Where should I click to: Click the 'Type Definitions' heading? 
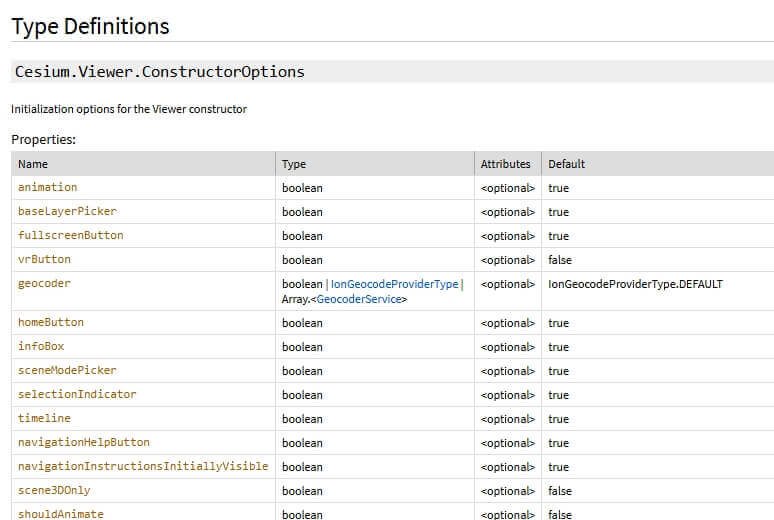coord(90,26)
